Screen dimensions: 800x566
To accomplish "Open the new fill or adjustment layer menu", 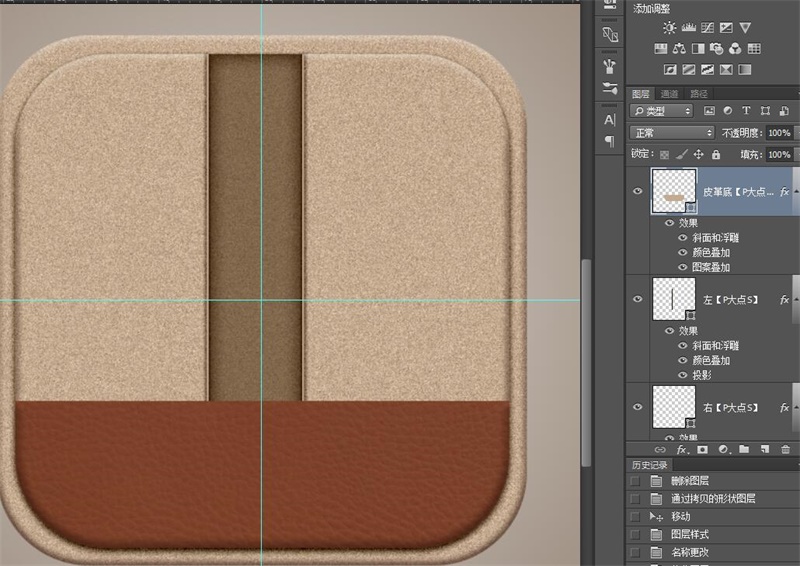I will (x=724, y=450).
